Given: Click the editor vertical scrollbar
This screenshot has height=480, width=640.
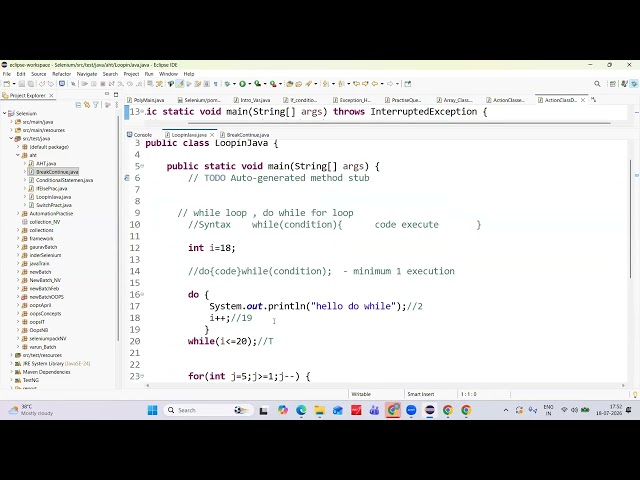Looking at the screenshot, I should click(x=630, y=218).
